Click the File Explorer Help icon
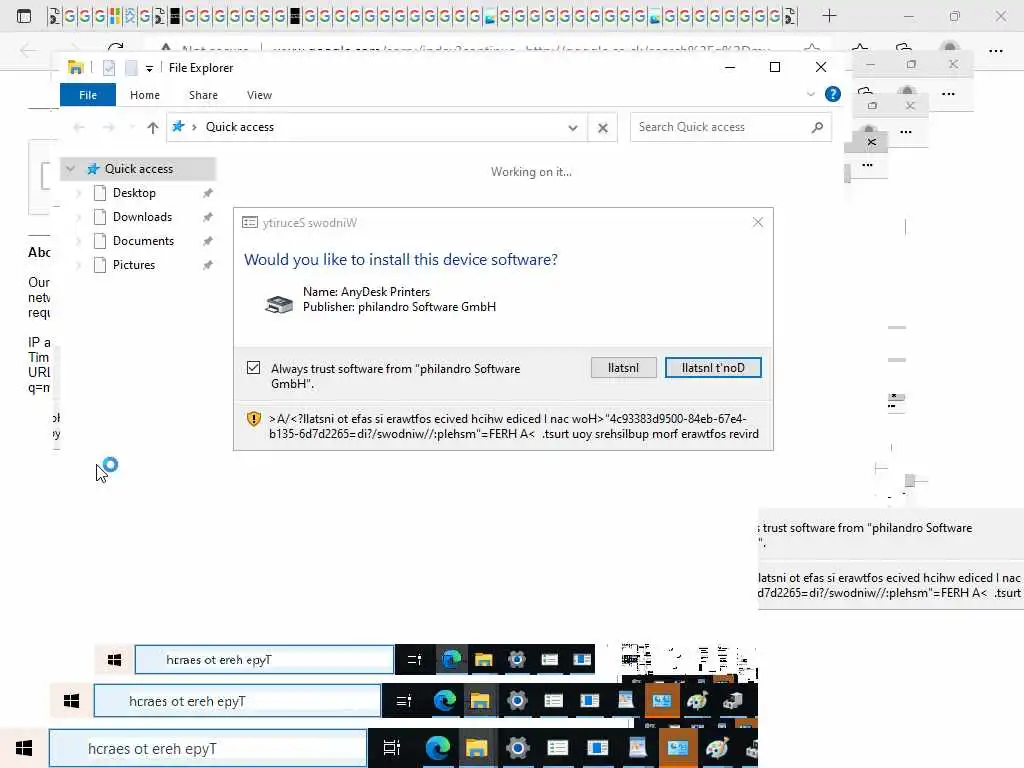The width and height of the screenshot is (1024, 768). [833, 94]
